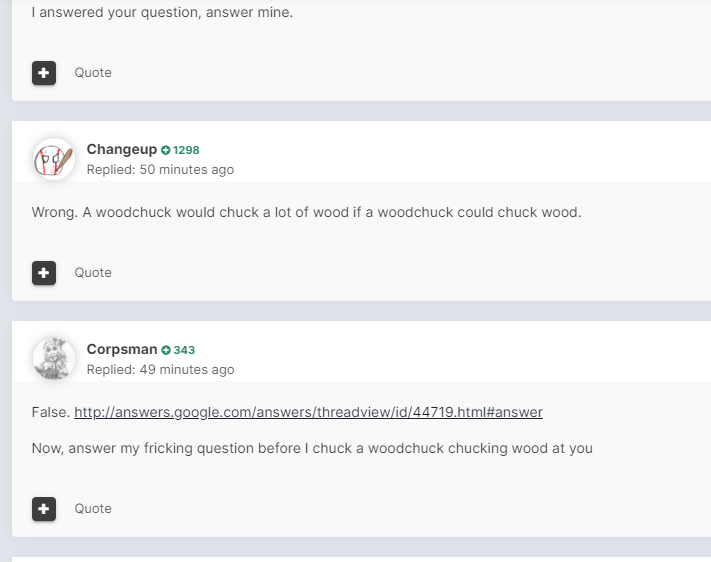
Task: Toggle multiquote plus on the topmost post
Action: click(44, 73)
